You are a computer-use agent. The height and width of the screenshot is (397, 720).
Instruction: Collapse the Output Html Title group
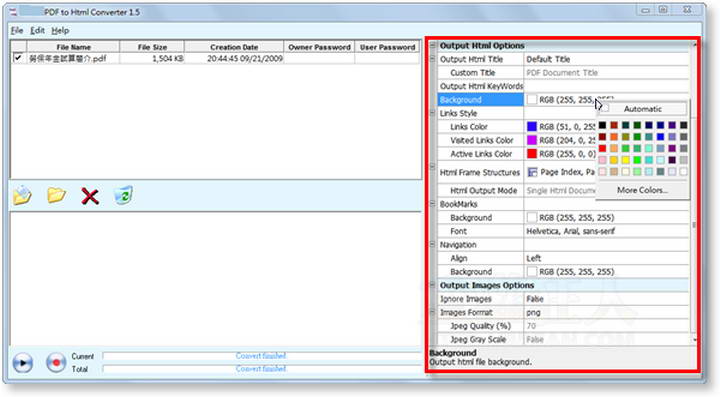click(x=433, y=59)
